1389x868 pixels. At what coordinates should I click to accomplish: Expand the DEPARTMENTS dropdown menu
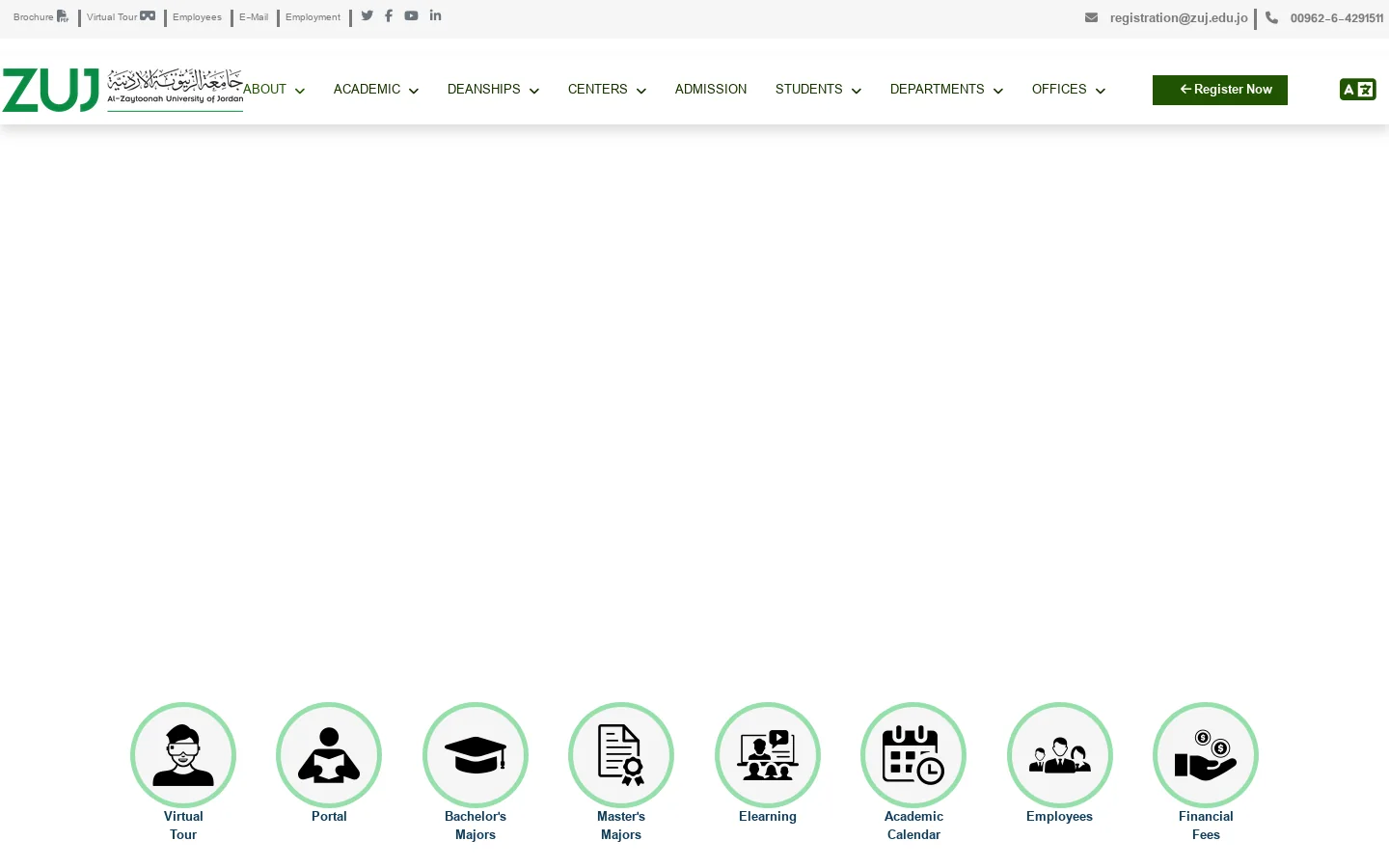tap(946, 89)
